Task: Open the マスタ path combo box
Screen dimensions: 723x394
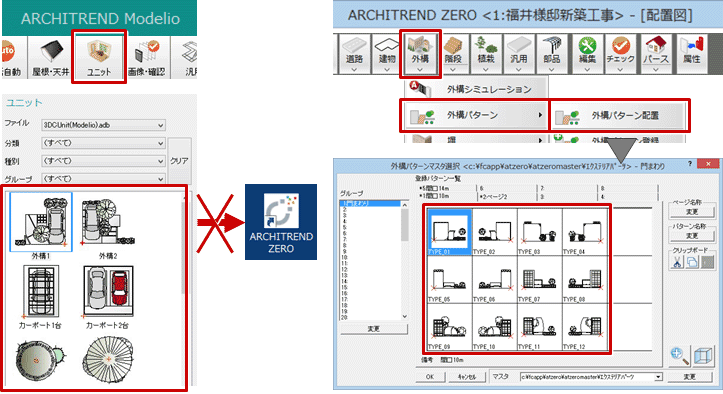Action: click(591, 377)
